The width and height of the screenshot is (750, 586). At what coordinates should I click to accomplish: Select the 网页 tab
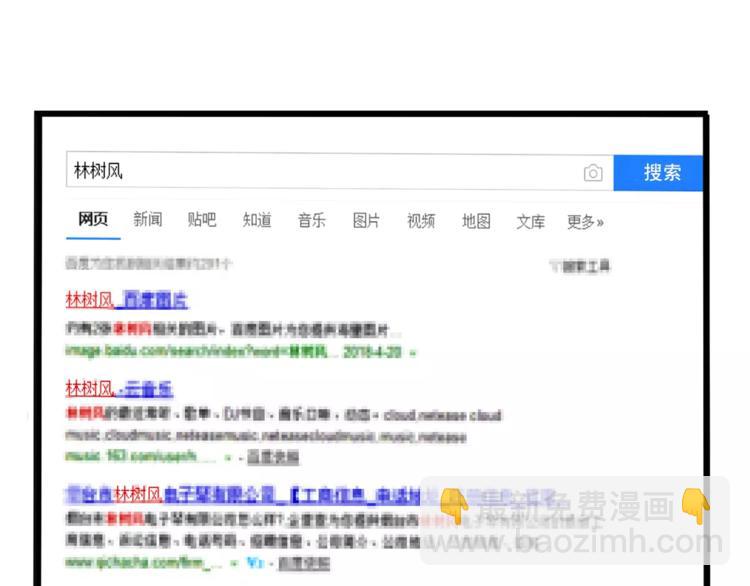(93, 219)
